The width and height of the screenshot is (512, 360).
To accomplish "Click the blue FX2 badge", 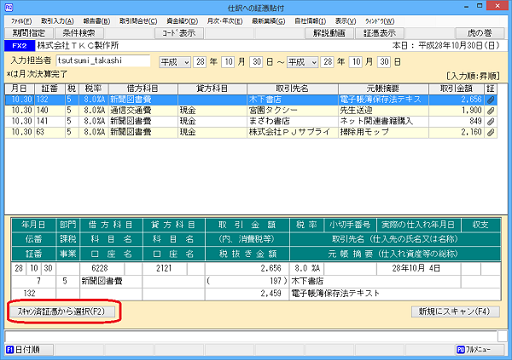I will click(19, 46).
